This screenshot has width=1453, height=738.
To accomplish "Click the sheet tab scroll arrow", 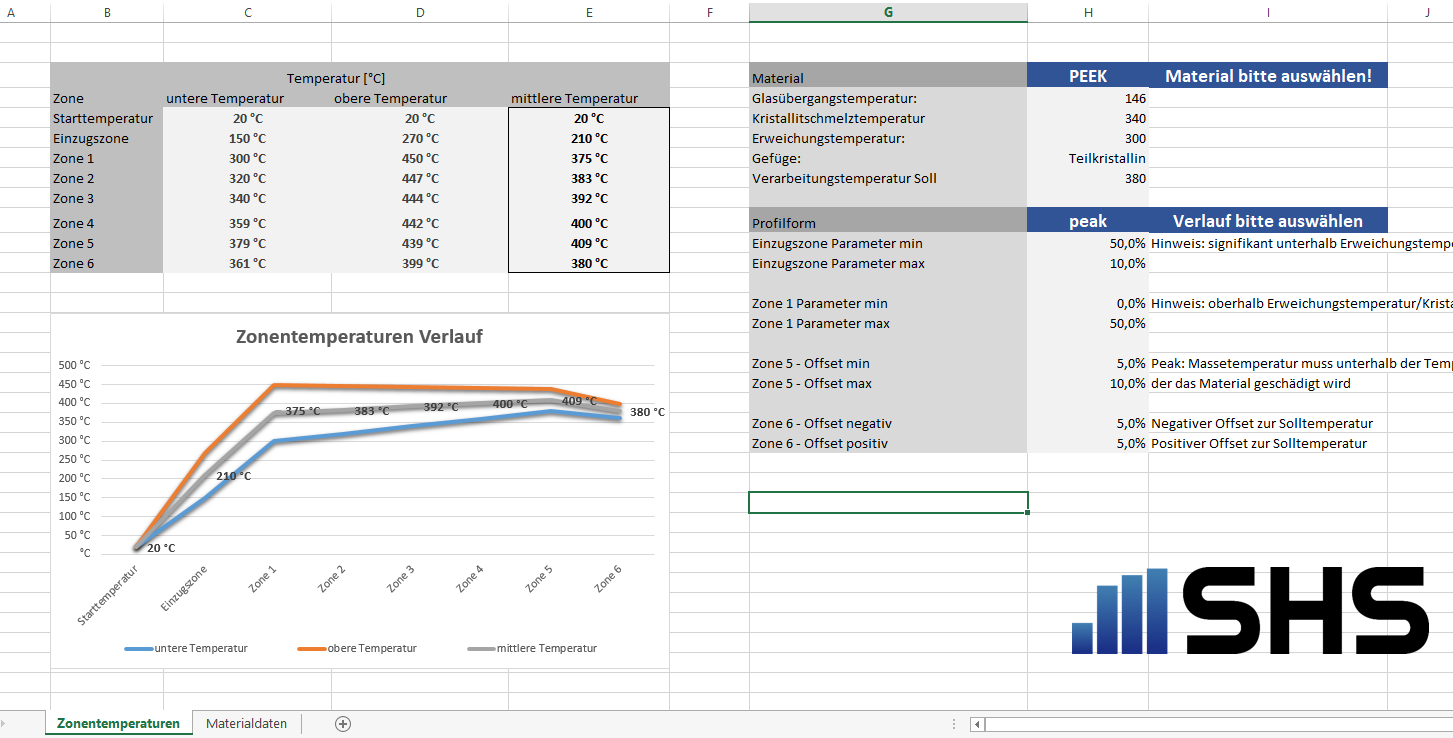I will tap(4, 724).
